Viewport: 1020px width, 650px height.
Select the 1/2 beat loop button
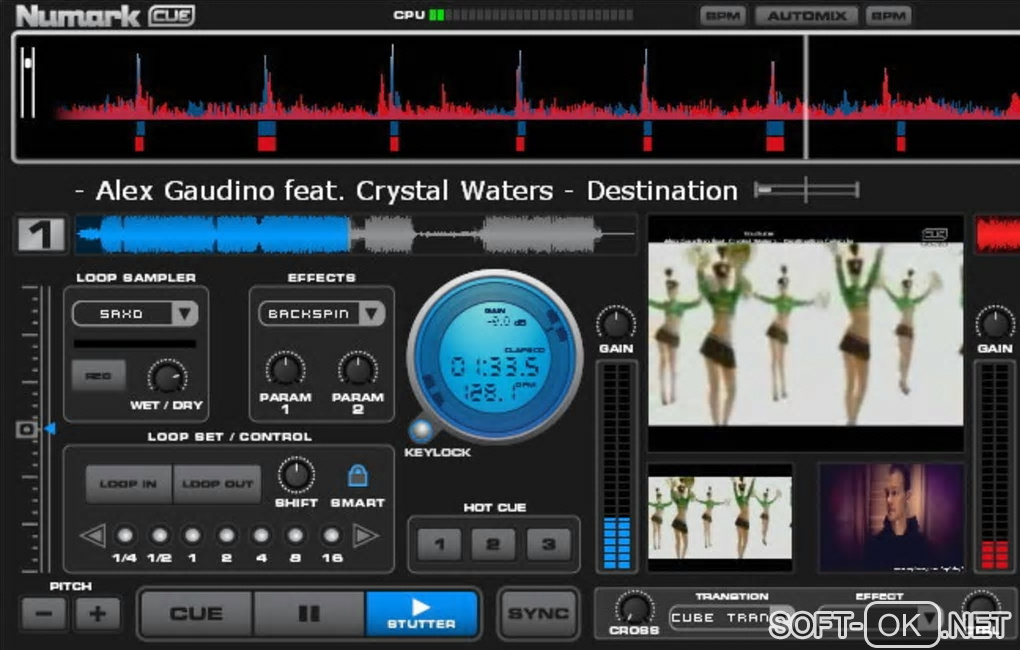159,535
